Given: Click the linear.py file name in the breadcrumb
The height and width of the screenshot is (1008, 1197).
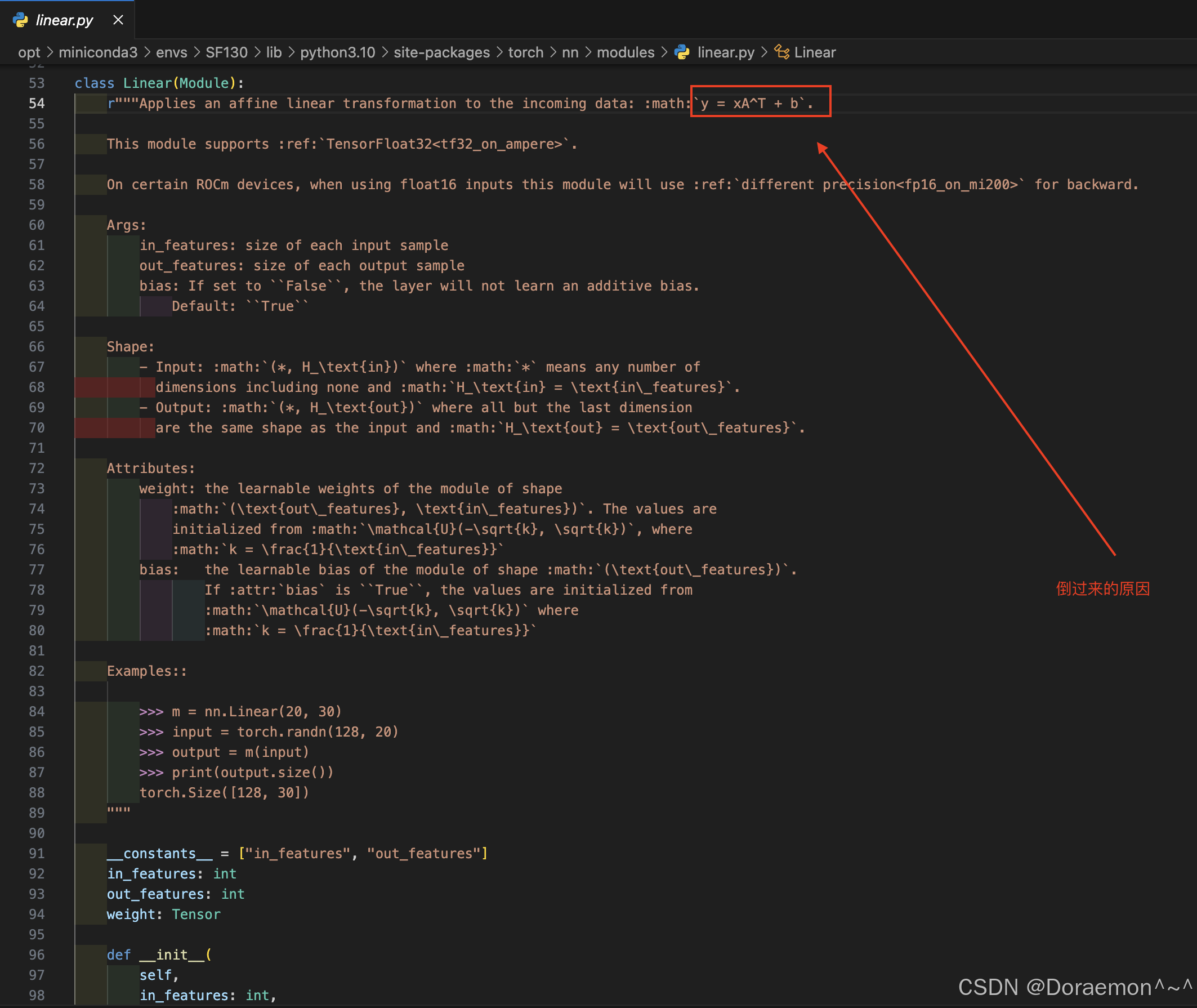Looking at the screenshot, I should [725, 52].
